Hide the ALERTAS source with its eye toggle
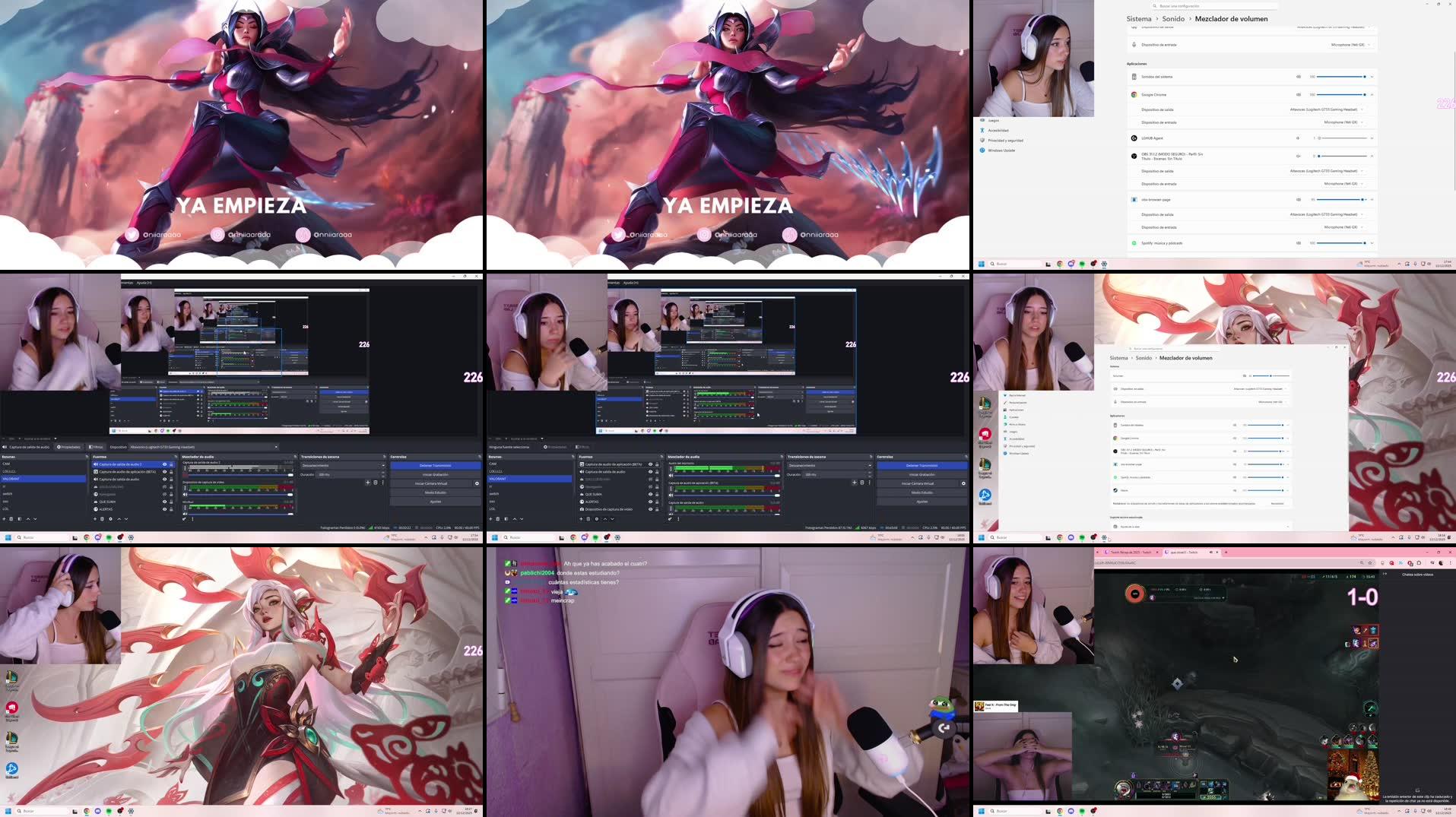This screenshot has height=817, width=1456. [164, 509]
